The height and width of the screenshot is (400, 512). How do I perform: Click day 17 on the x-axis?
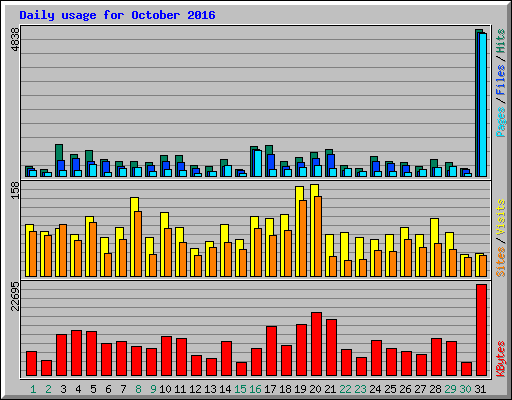click(270, 389)
